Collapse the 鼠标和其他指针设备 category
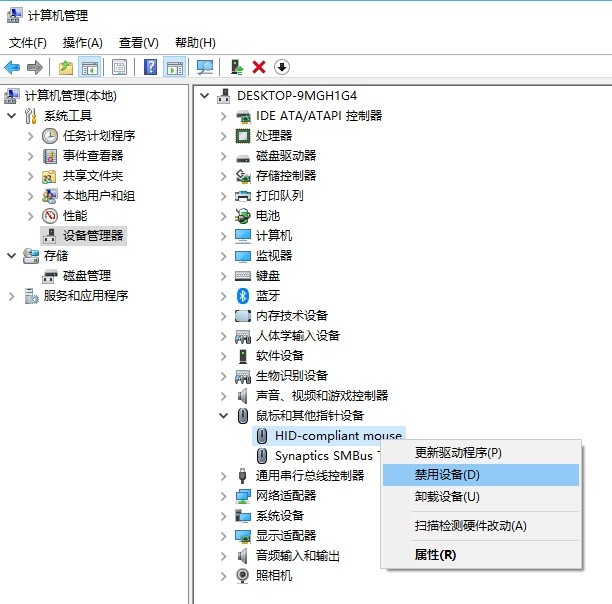This screenshot has height=604, width=612. click(x=223, y=416)
